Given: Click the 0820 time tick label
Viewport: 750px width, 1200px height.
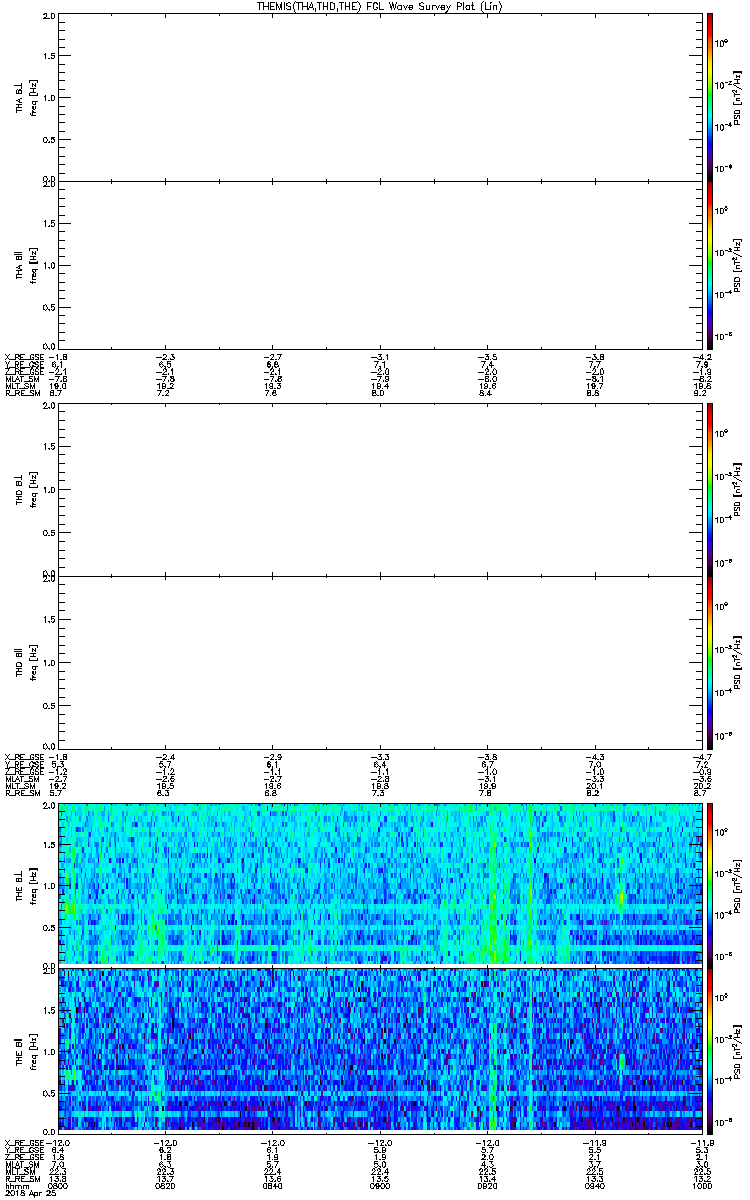Looking at the screenshot, I should point(165,1187).
